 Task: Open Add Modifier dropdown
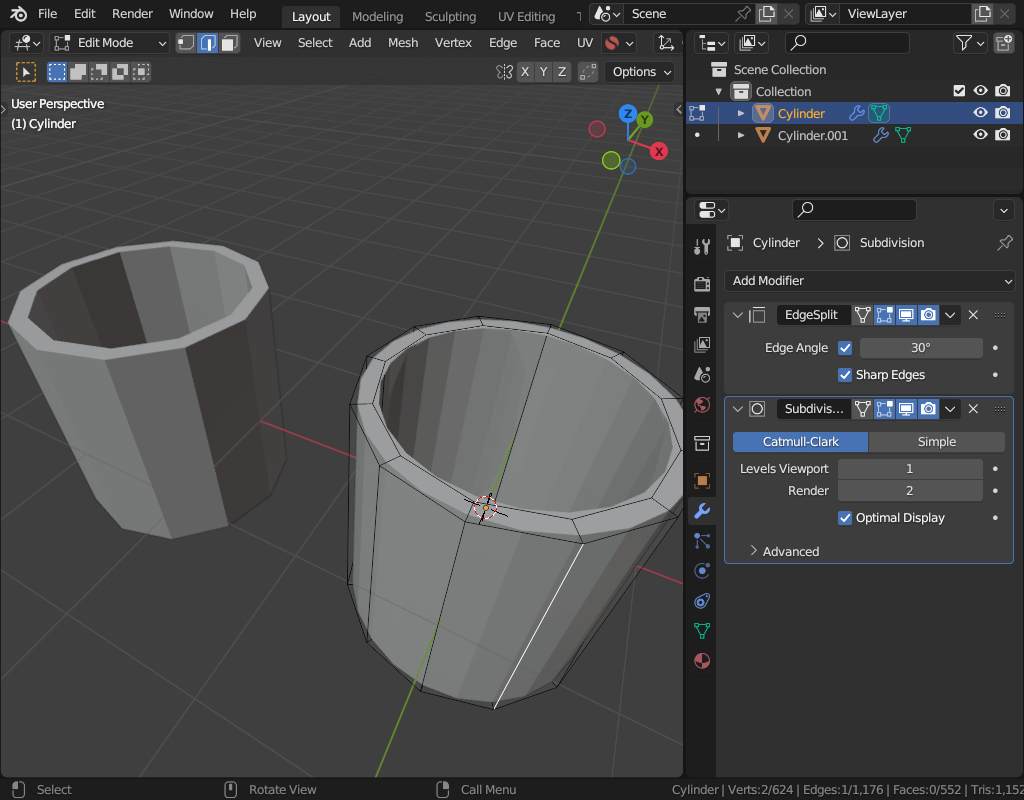point(869,281)
